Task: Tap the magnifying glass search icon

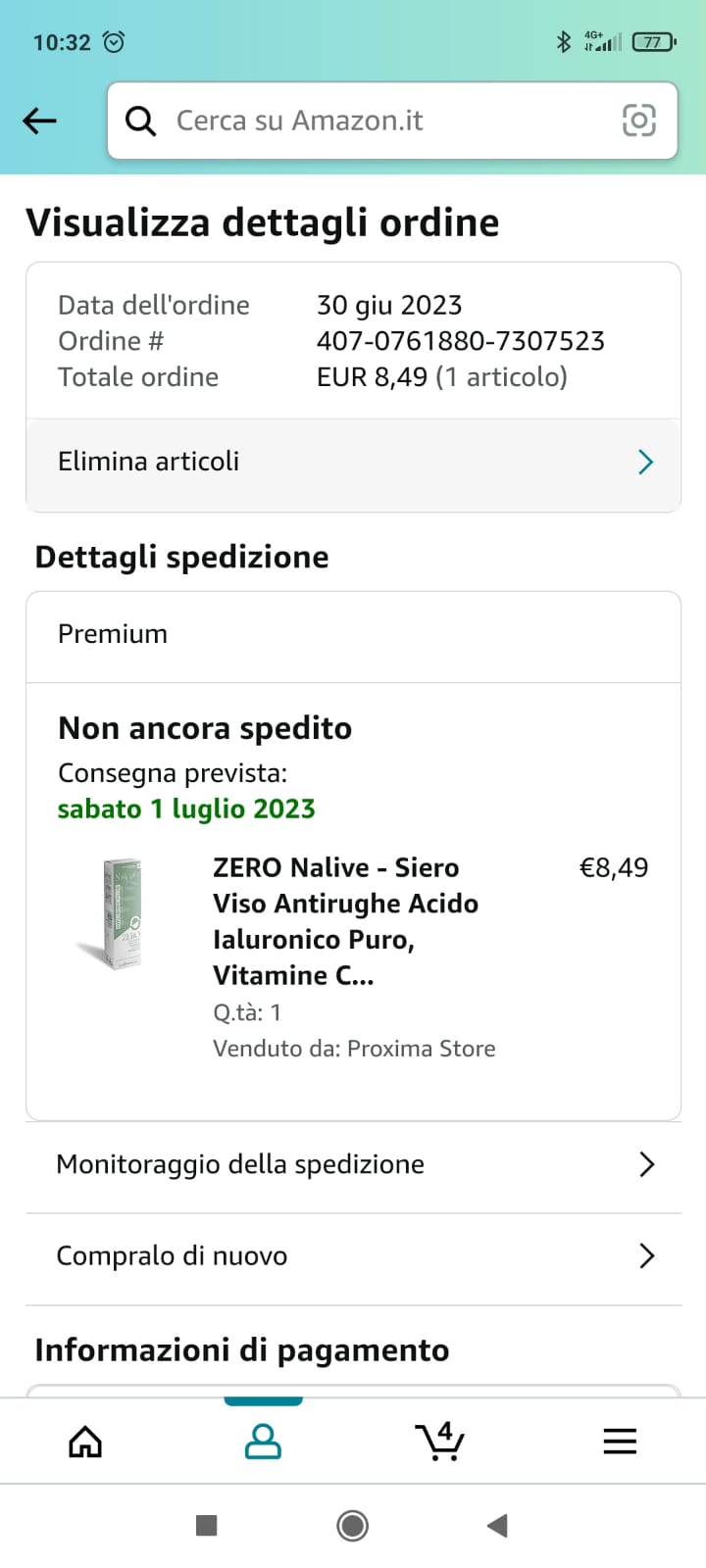Action: (x=141, y=121)
